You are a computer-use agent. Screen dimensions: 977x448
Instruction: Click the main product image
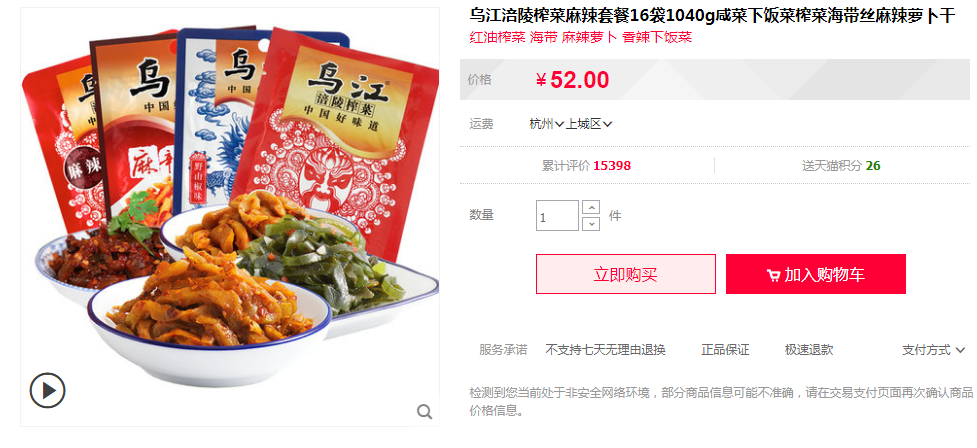(230, 217)
